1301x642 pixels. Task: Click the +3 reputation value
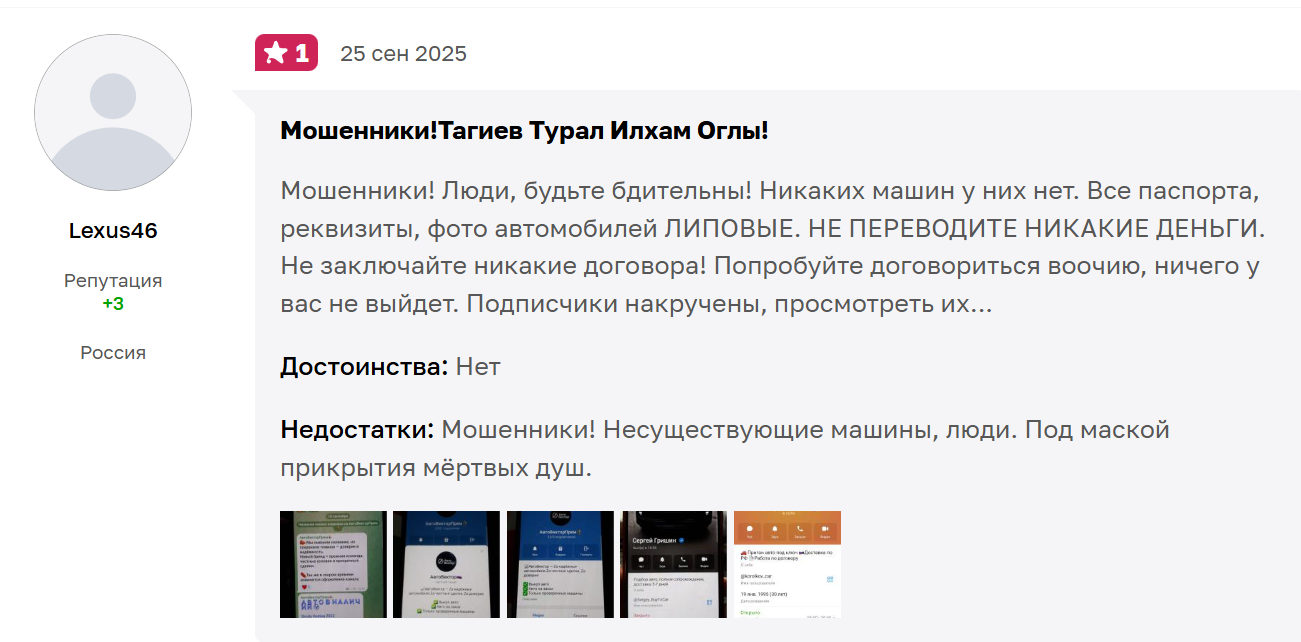tap(113, 304)
